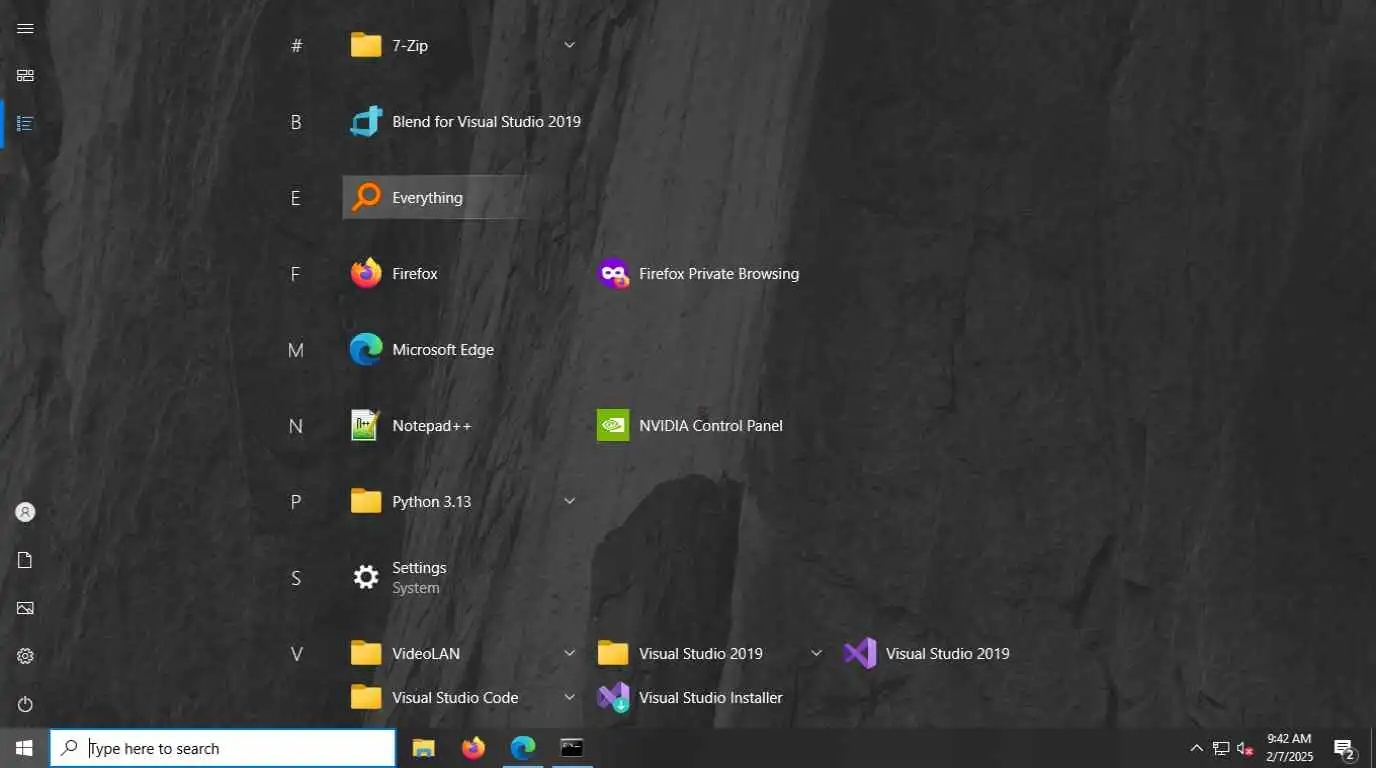Click the S letter header
Image resolution: width=1376 pixels, height=768 pixels.
(296, 578)
